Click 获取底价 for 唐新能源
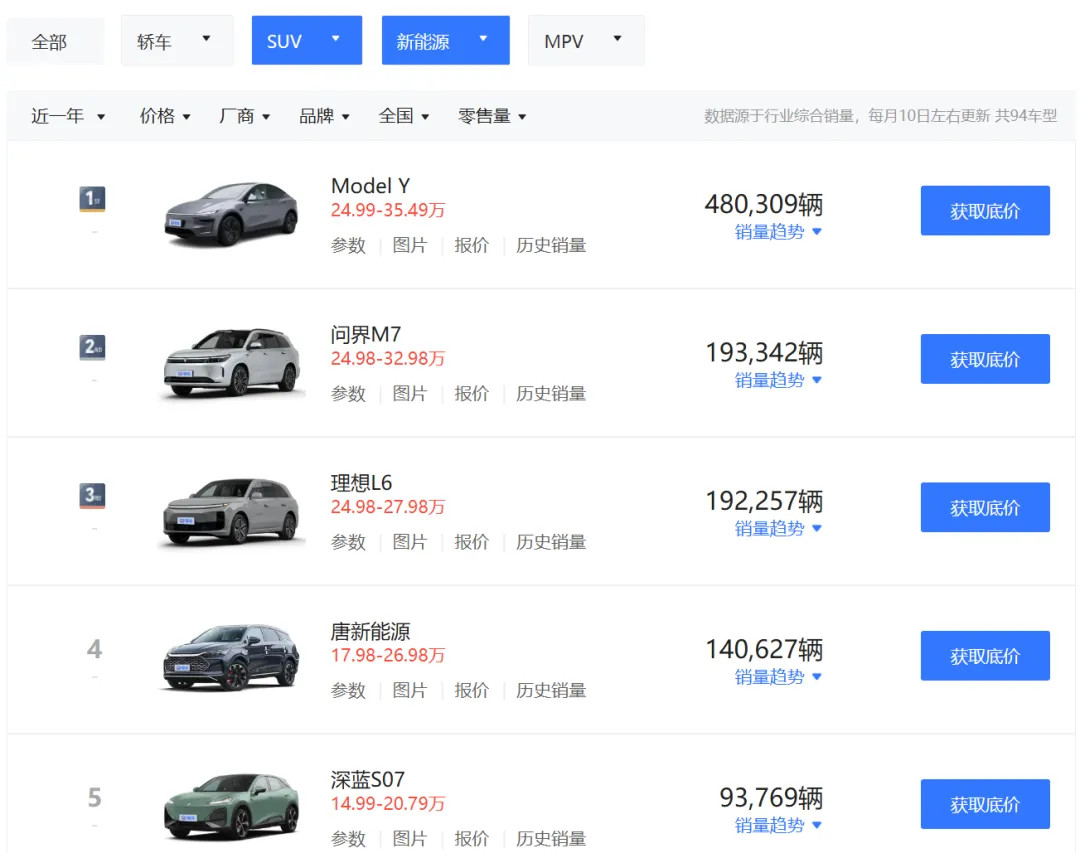 pos(985,656)
